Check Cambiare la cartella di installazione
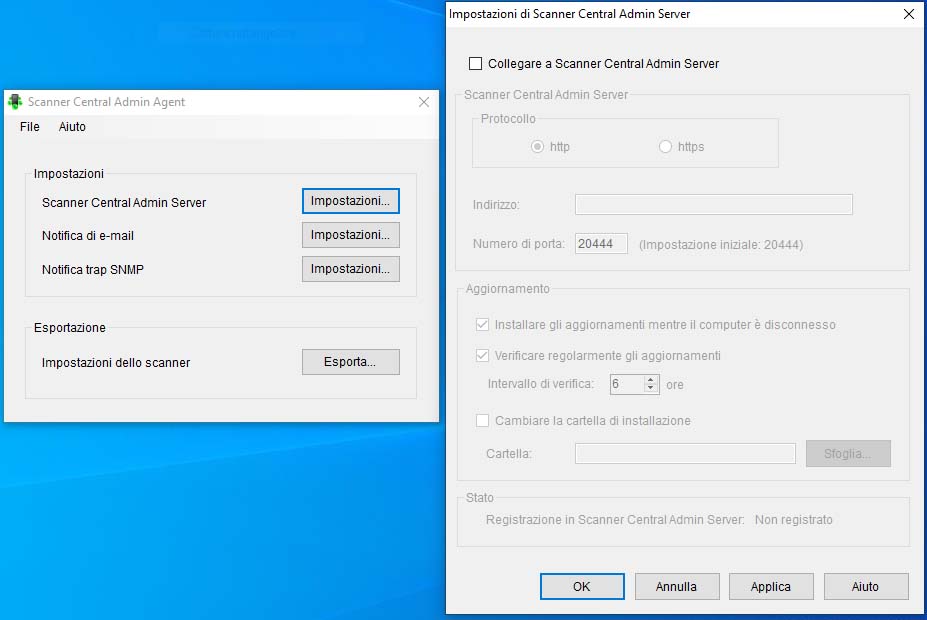The width and height of the screenshot is (927, 620). (484, 421)
